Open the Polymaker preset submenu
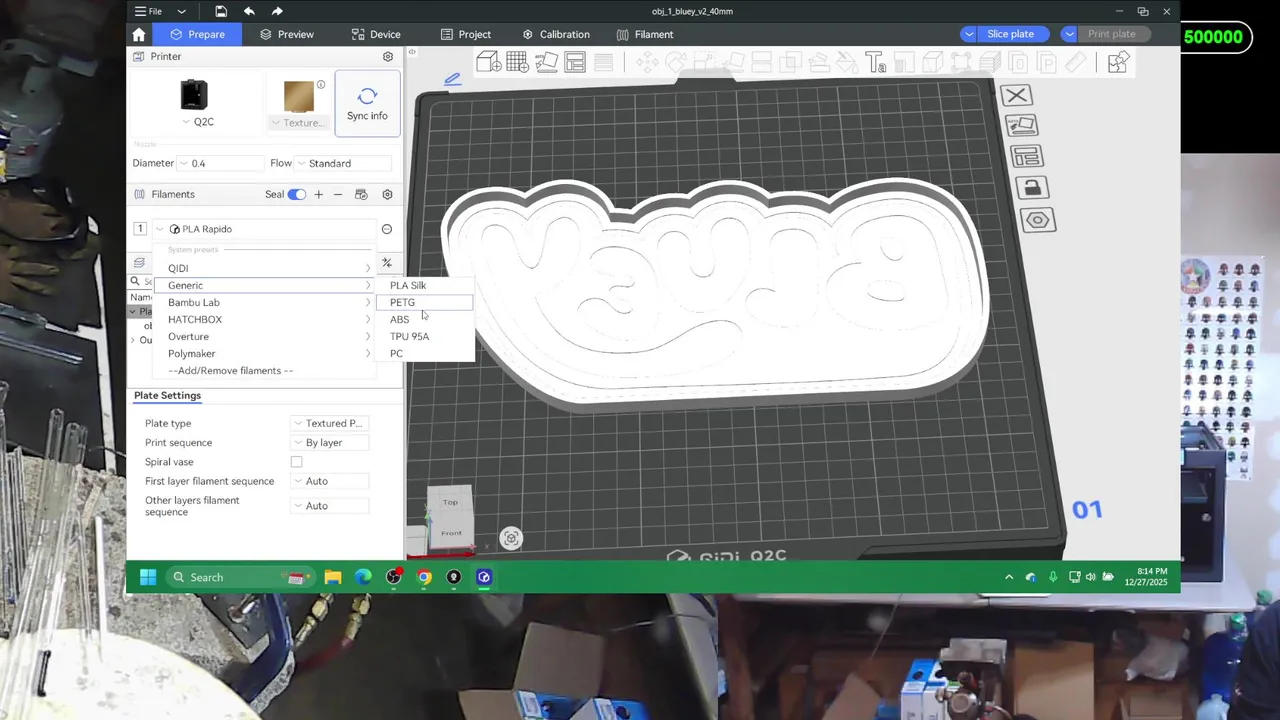The image size is (1280, 720). 265,353
